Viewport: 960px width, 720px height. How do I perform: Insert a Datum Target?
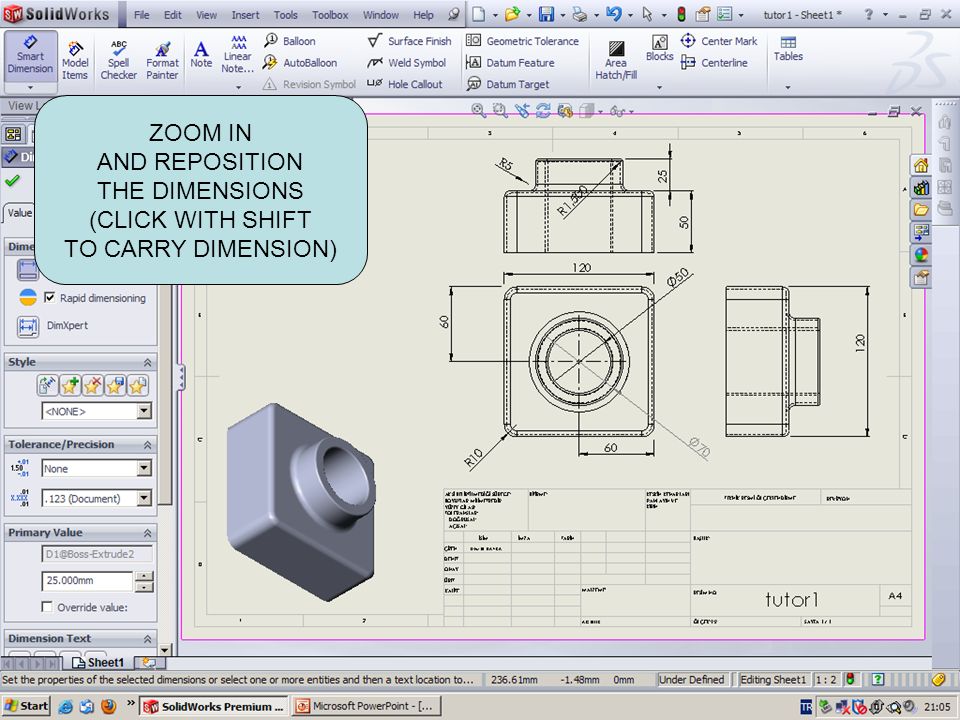click(508, 84)
